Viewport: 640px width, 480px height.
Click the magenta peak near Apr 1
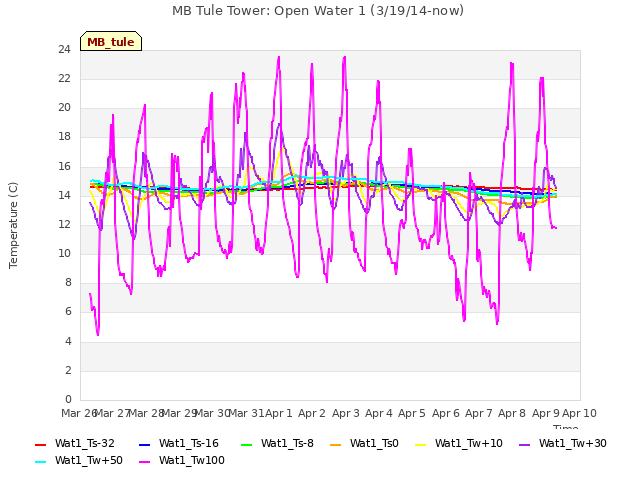pyautogui.click(x=279, y=58)
